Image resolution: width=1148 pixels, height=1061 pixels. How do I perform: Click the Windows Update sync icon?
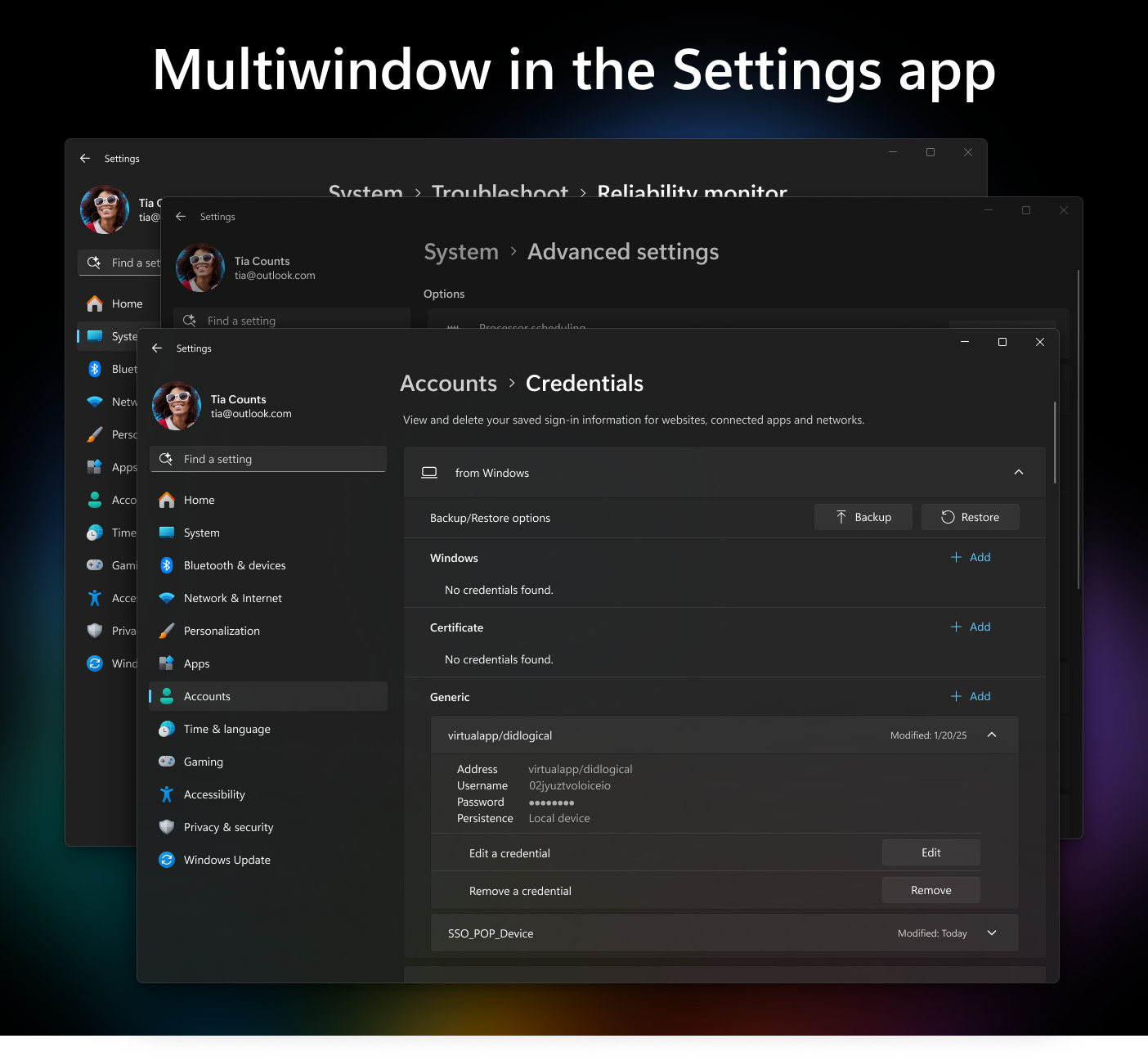point(167,860)
